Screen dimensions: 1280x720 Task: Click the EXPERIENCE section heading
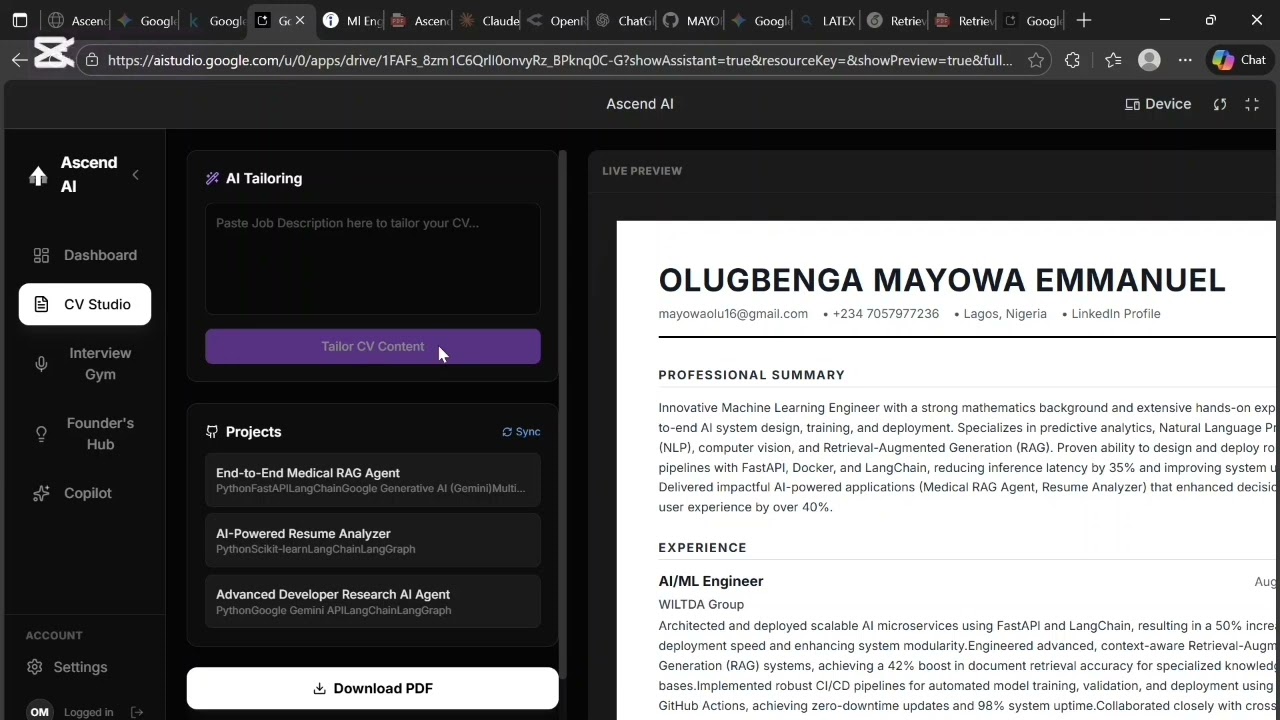coord(703,548)
